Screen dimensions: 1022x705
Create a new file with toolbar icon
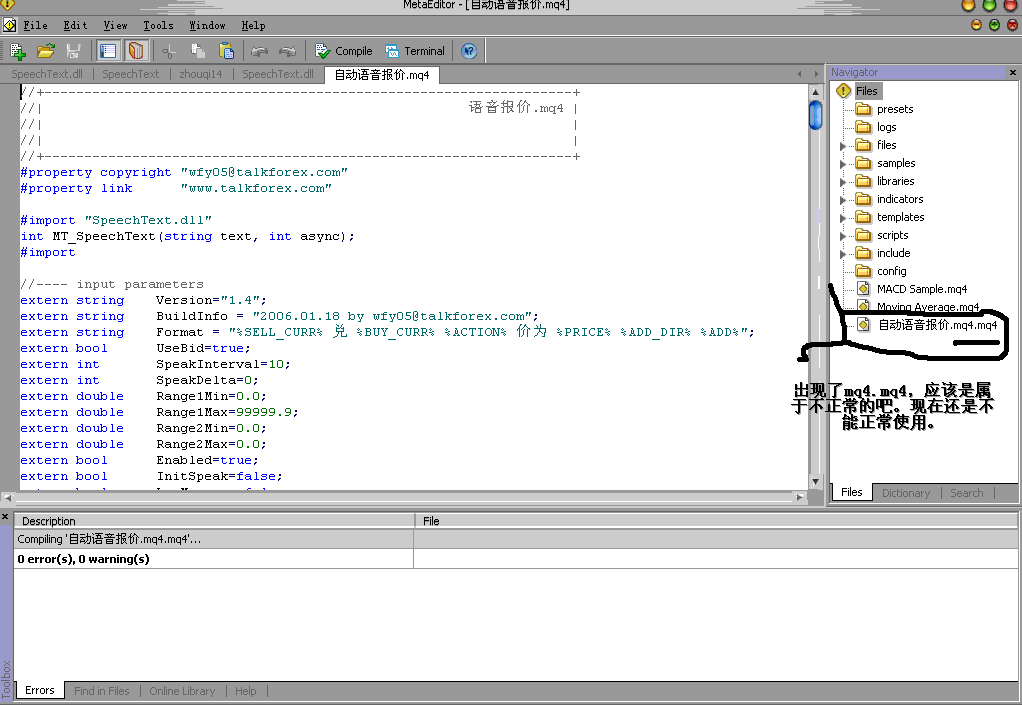coord(18,51)
